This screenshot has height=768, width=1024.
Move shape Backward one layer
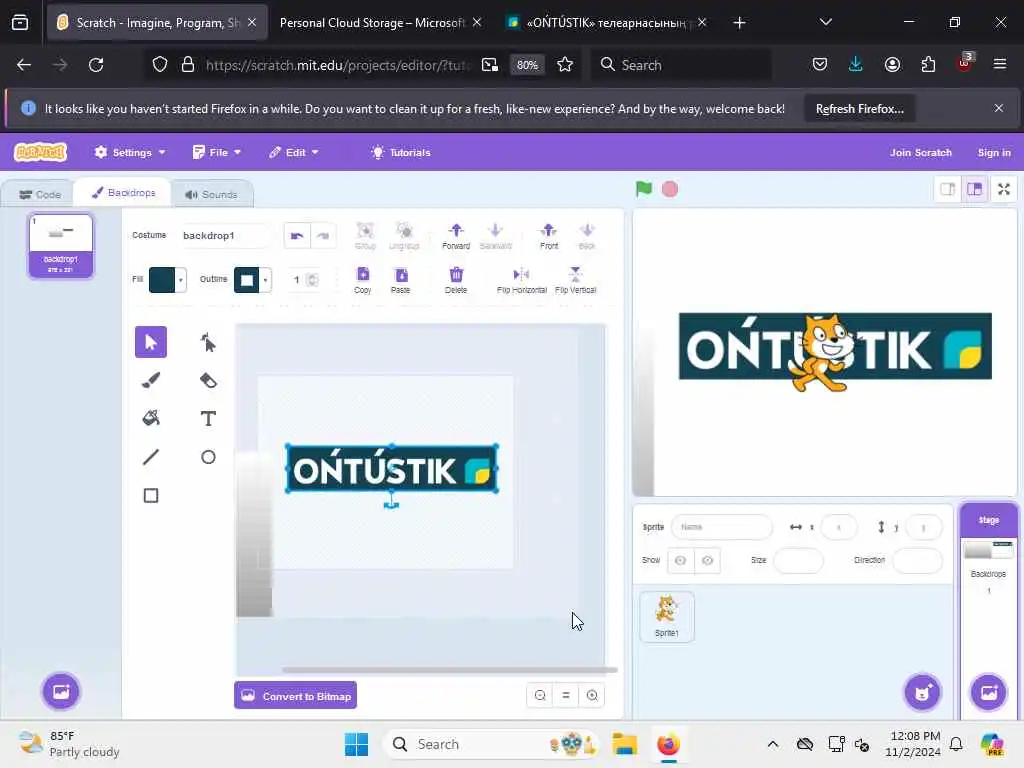click(496, 236)
